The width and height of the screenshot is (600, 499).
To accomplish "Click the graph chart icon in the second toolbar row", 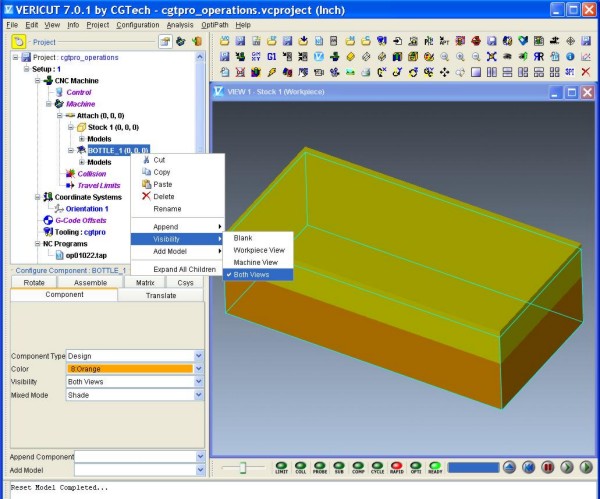I will (x=585, y=57).
